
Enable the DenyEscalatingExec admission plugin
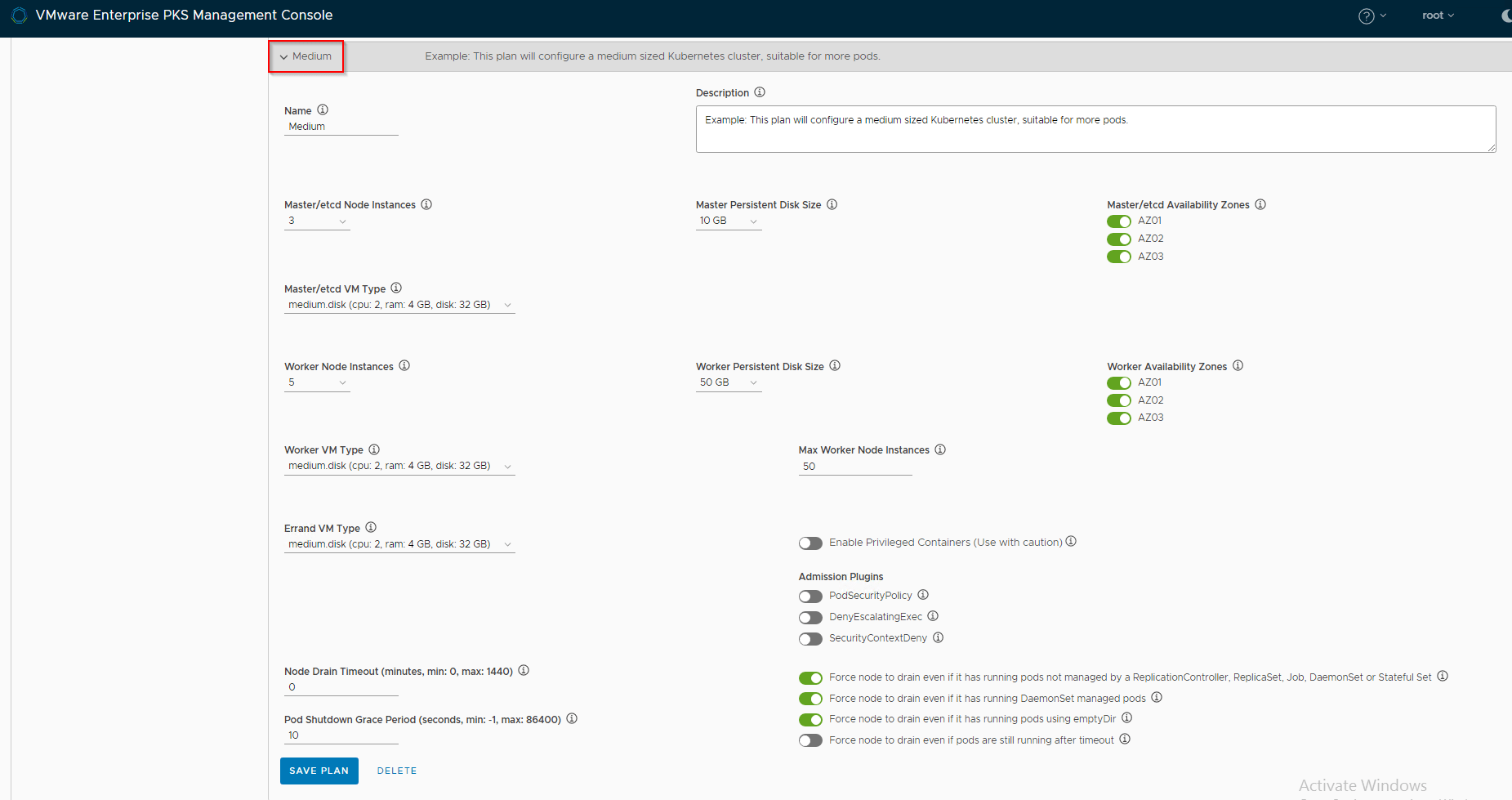(x=810, y=618)
